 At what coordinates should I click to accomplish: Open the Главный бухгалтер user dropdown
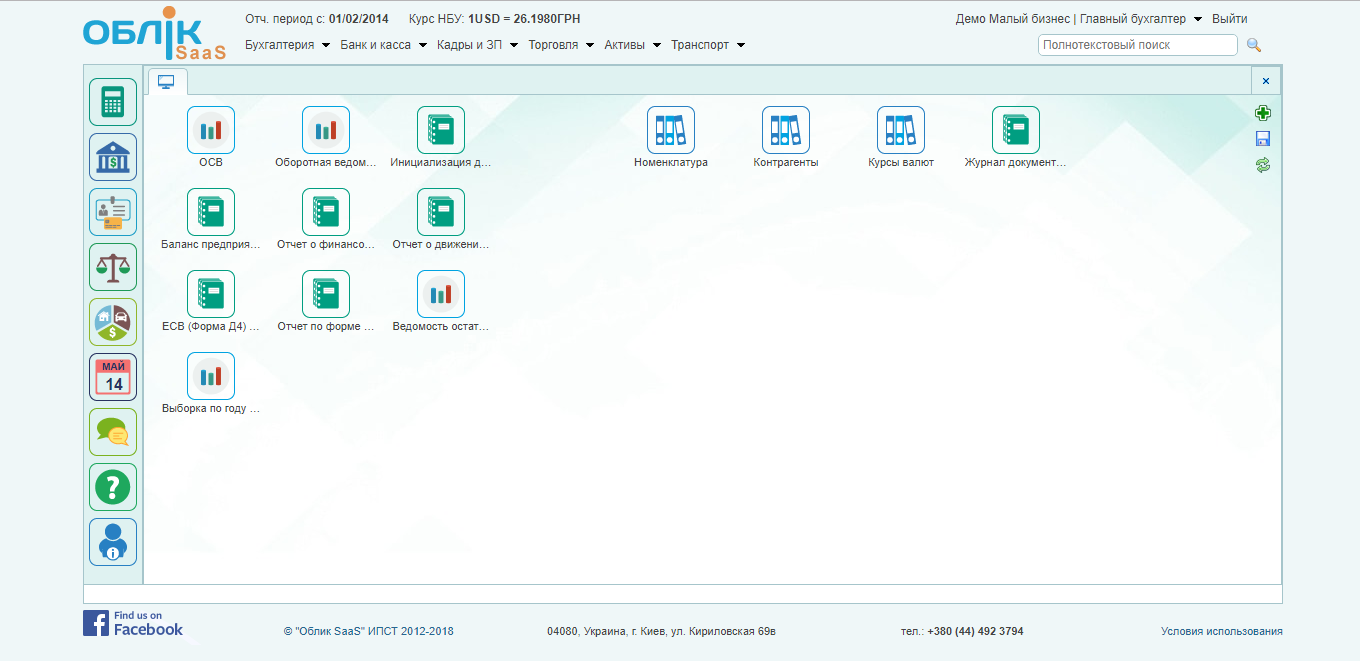1140,19
